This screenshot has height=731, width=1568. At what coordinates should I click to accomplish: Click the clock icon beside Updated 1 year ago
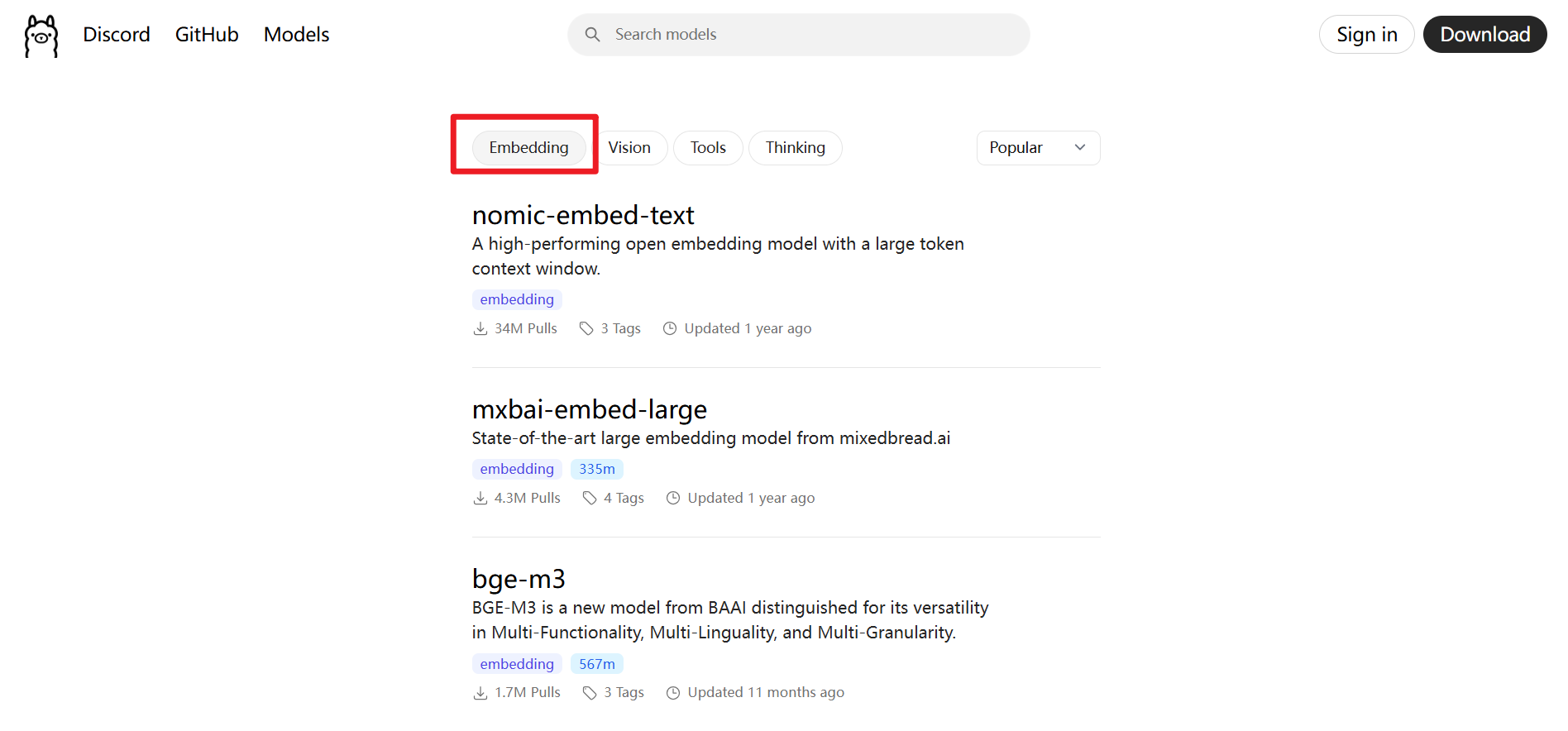670,328
